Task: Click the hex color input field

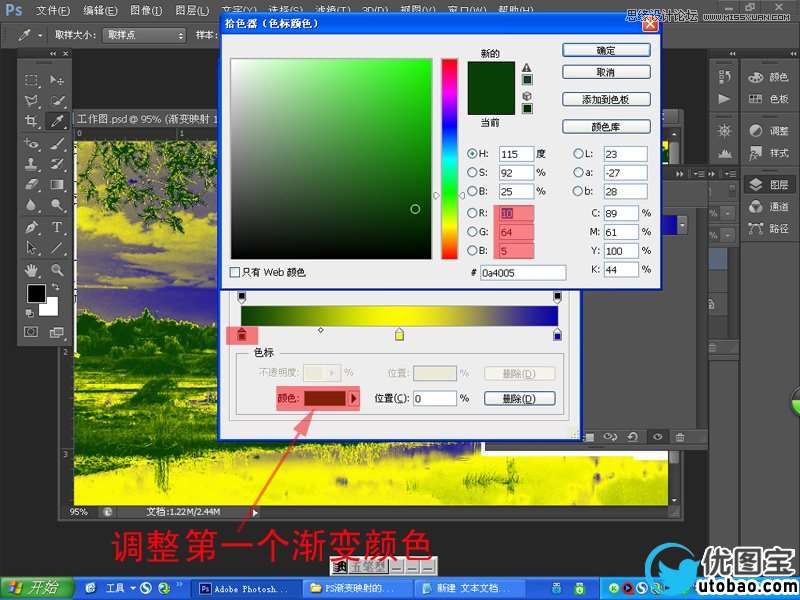Action: (x=522, y=272)
